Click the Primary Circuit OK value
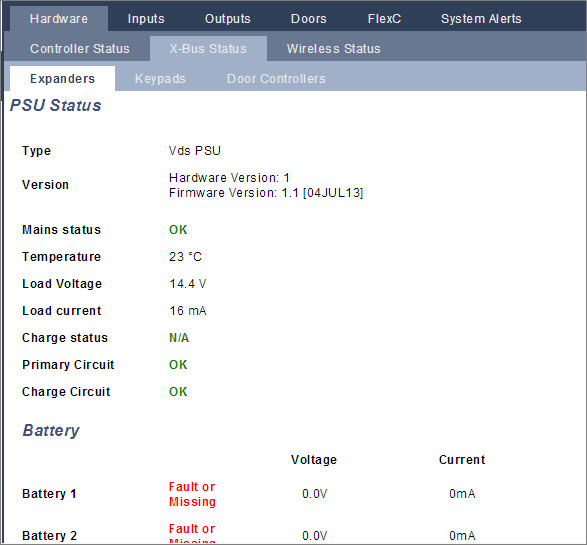This screenshot has width=587, height=545. pyautogui.click(x=178, y=365)
